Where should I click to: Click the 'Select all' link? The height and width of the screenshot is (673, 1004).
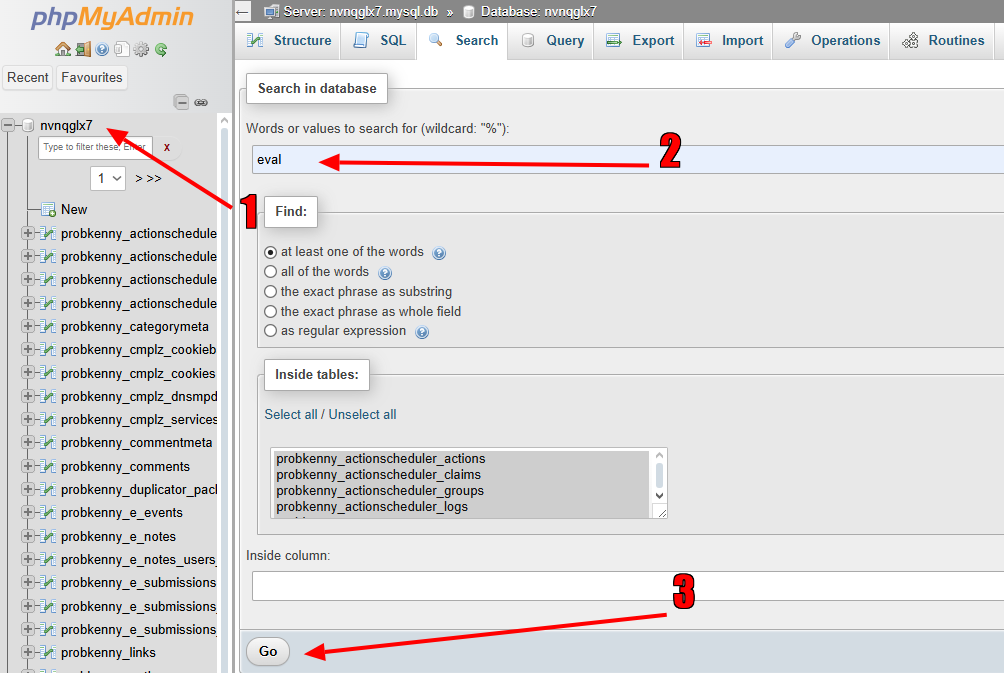click(x=290, y=414)
